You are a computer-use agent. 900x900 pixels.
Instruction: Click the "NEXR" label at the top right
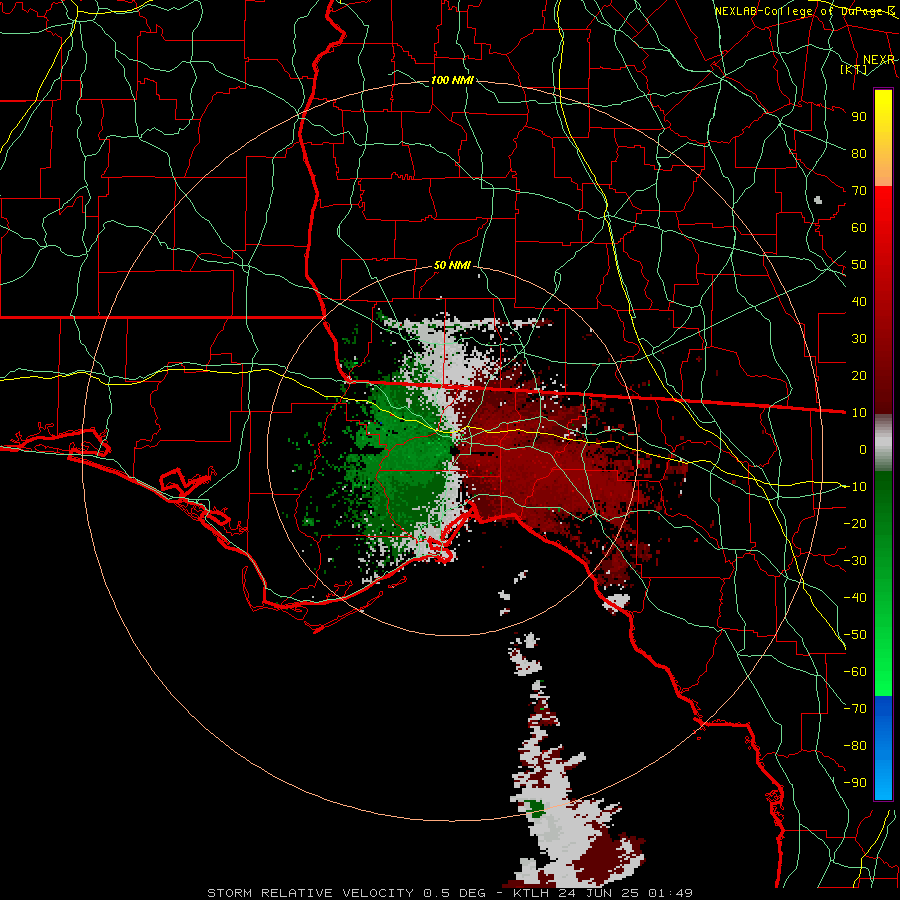[x=879, y=60]
